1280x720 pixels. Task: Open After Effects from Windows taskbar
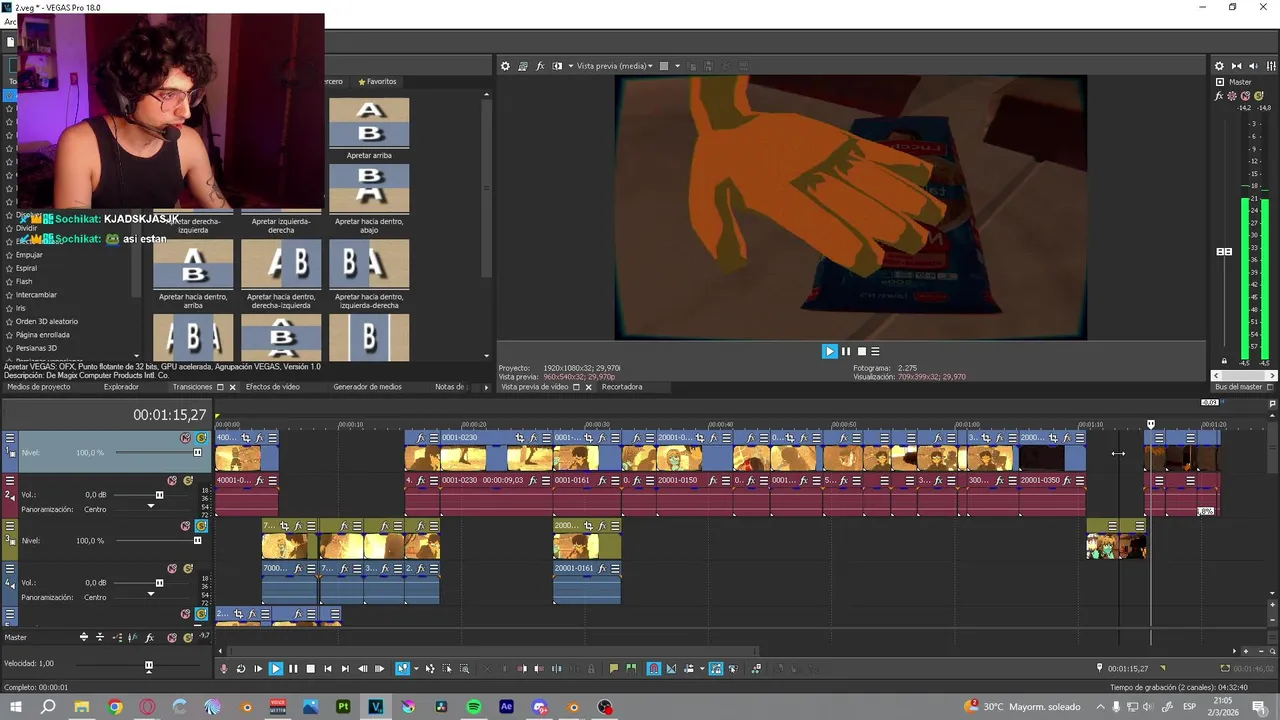click(506, 707)
